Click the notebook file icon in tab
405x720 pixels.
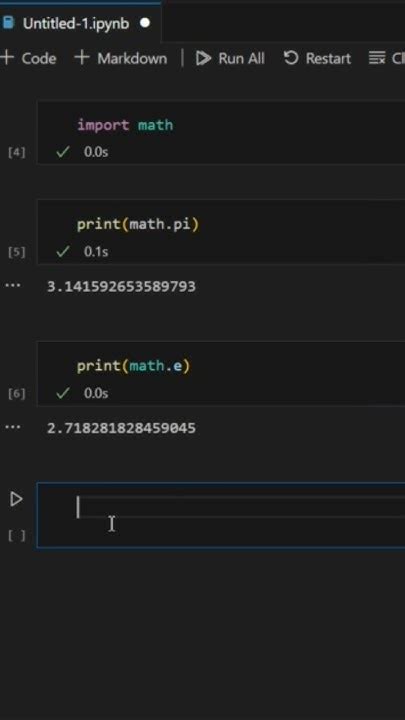coord(7,23)
